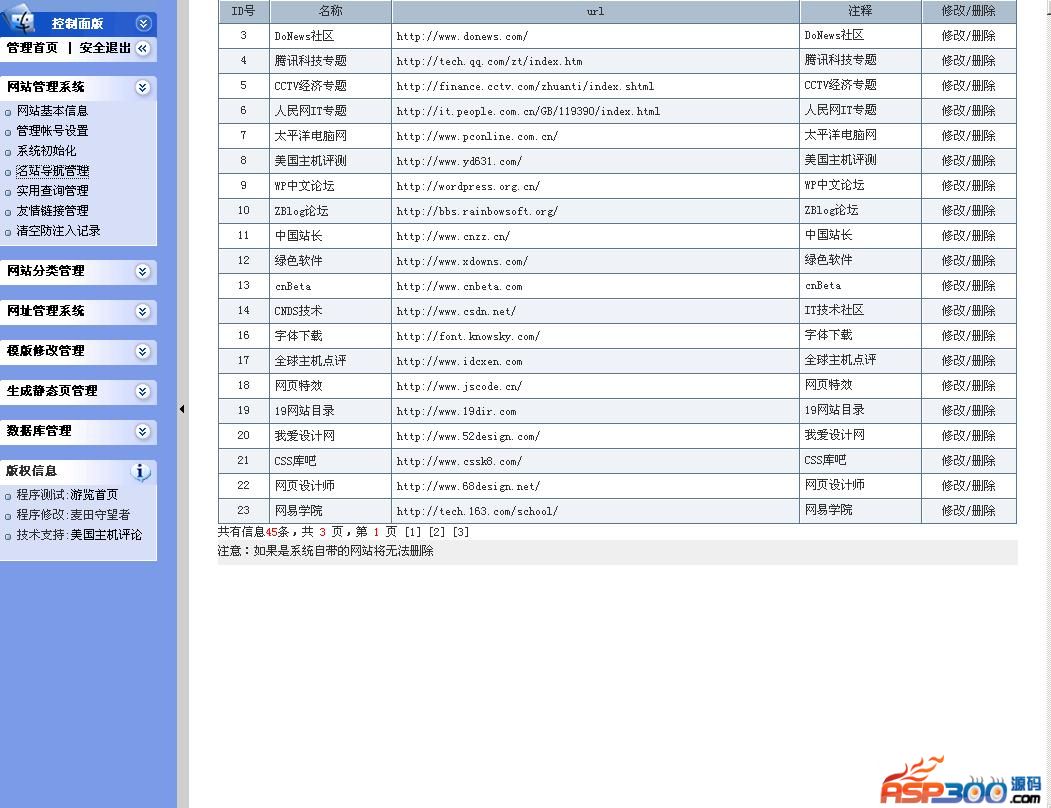
Task: Open 管理帐号设置 menu item
Action: pos(52,131)
